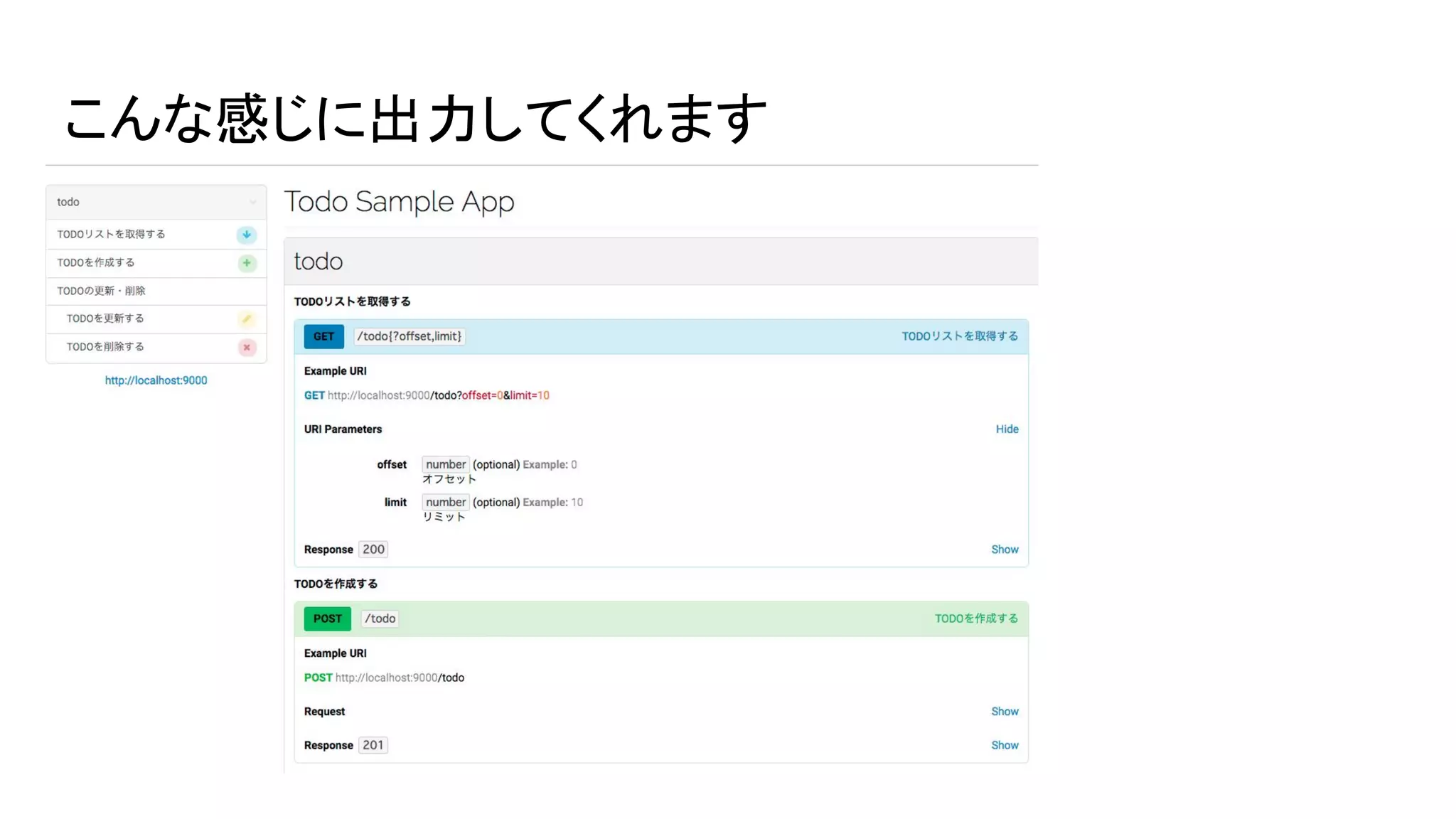Click the slide title こんな感じに出力してくれます

[416, 118]
